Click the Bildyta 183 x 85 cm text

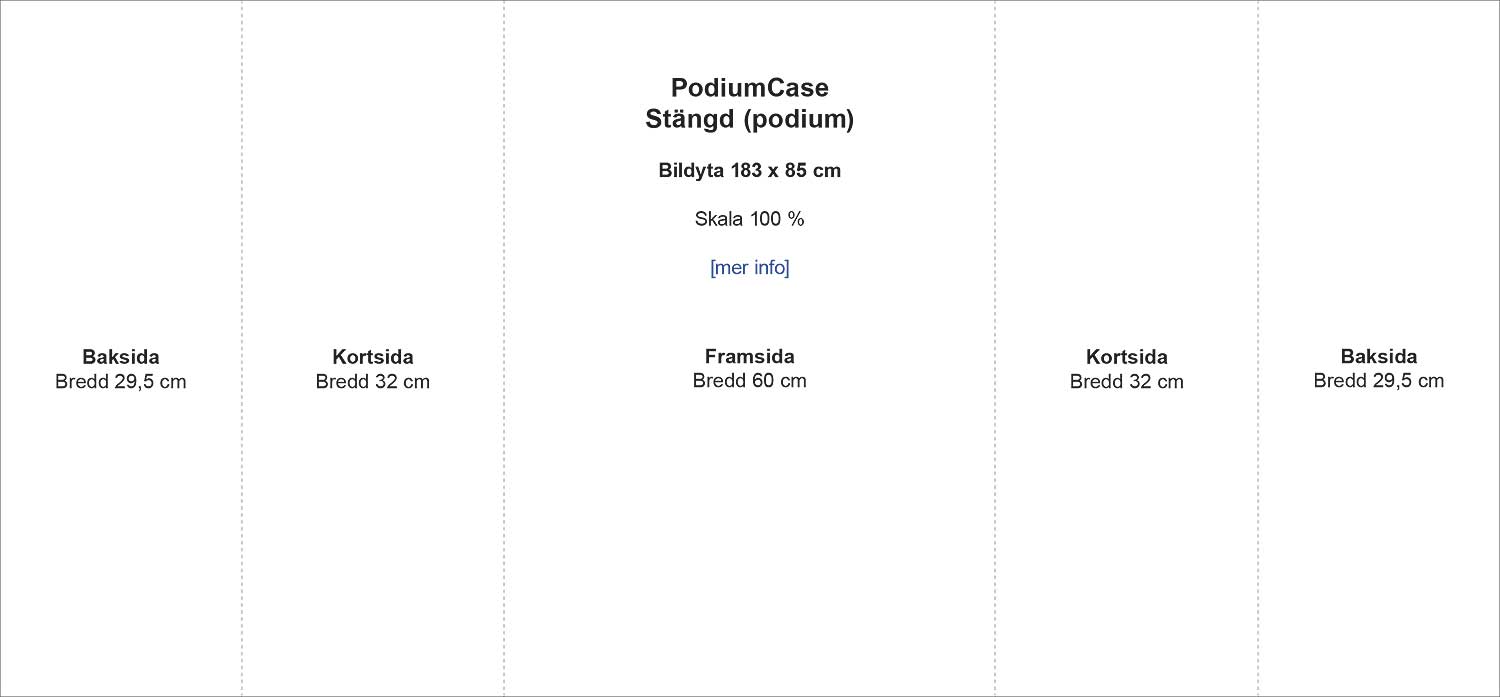(x=749, y=171)
